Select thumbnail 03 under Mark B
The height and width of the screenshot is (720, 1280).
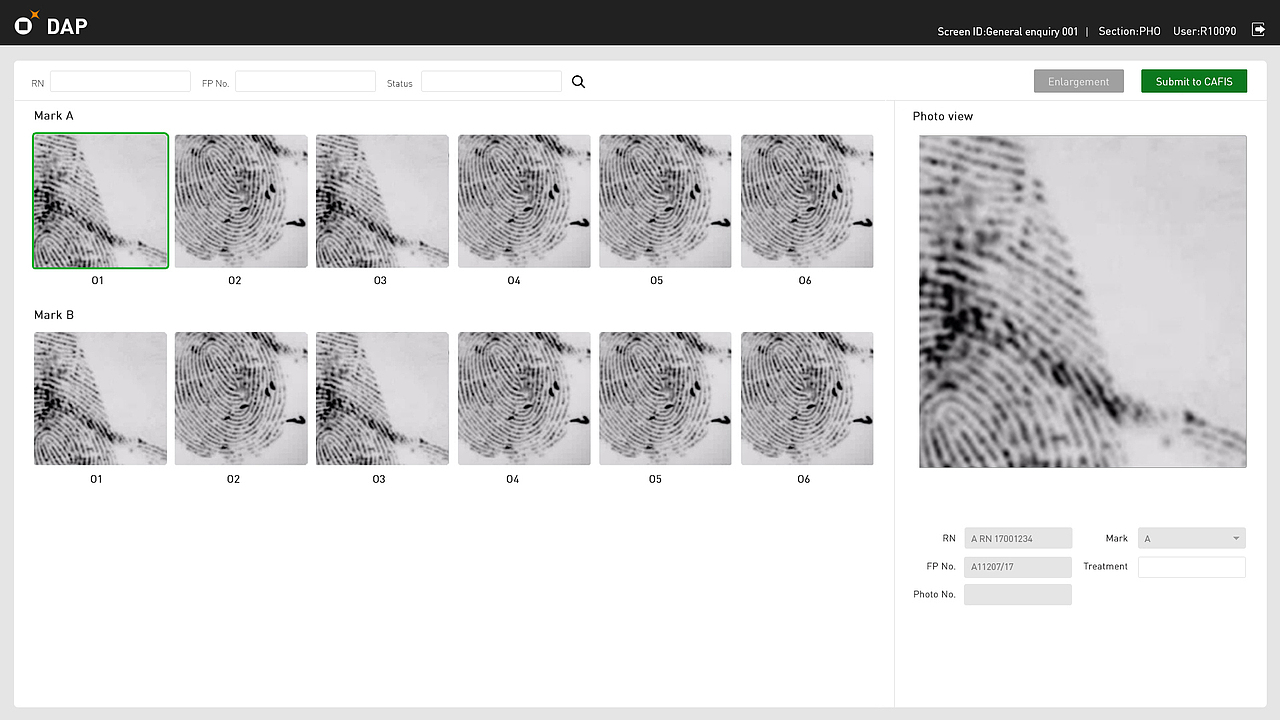[382, 398]
